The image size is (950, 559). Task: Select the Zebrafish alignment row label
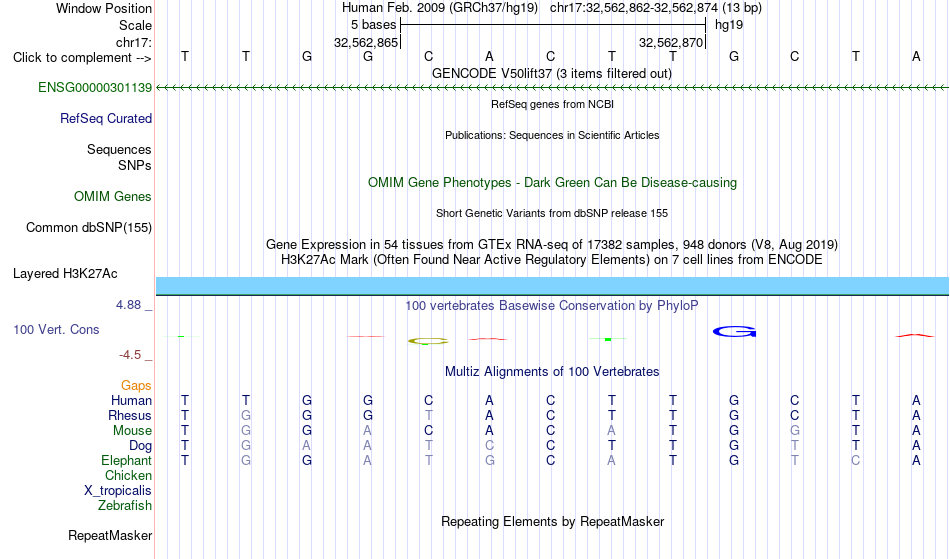[125, 506]
